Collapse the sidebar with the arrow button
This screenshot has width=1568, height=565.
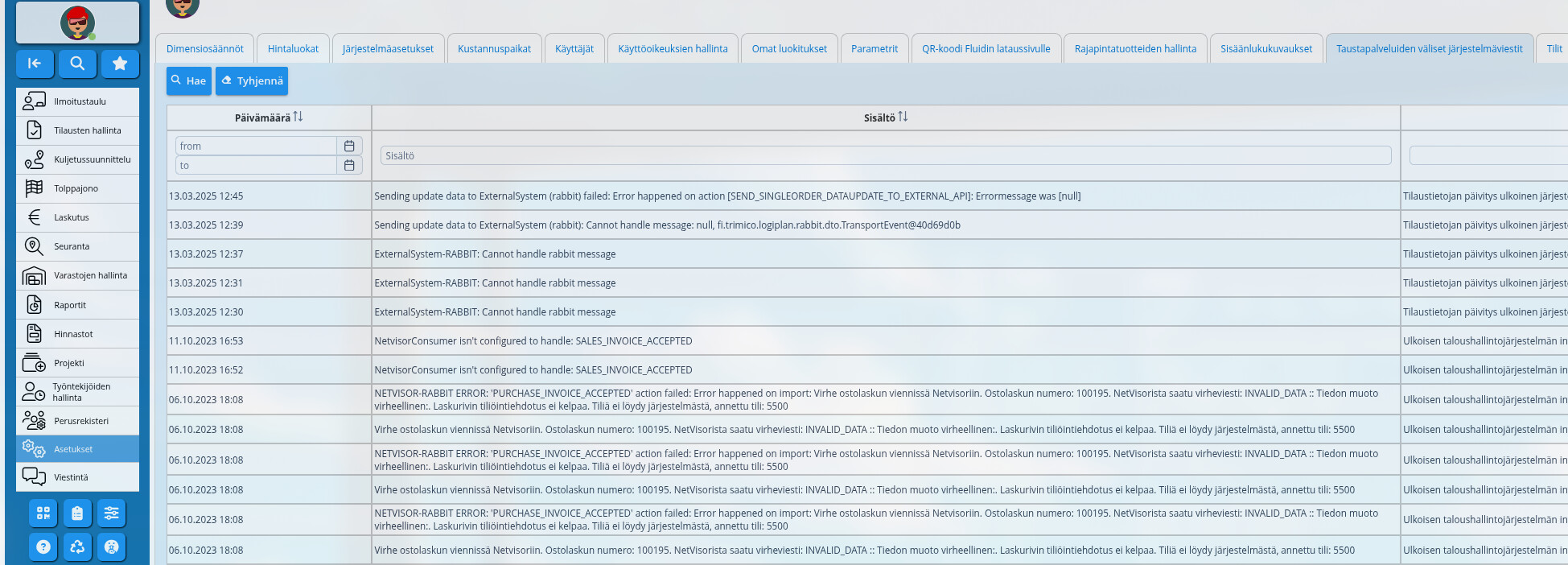click(35, 64)
